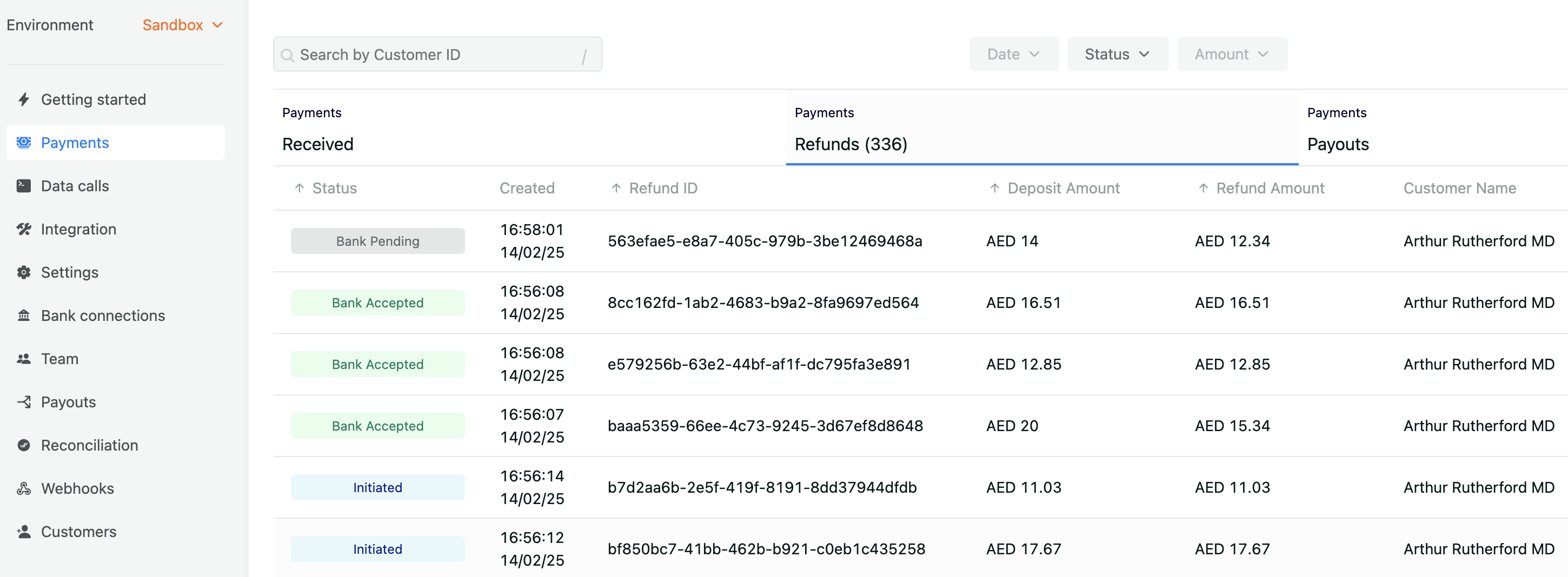The height and width of the screenshot is (577, 1568).
Task: Switch to the Received payments tab
Action: pyautogui.click(x=529, y=128)
